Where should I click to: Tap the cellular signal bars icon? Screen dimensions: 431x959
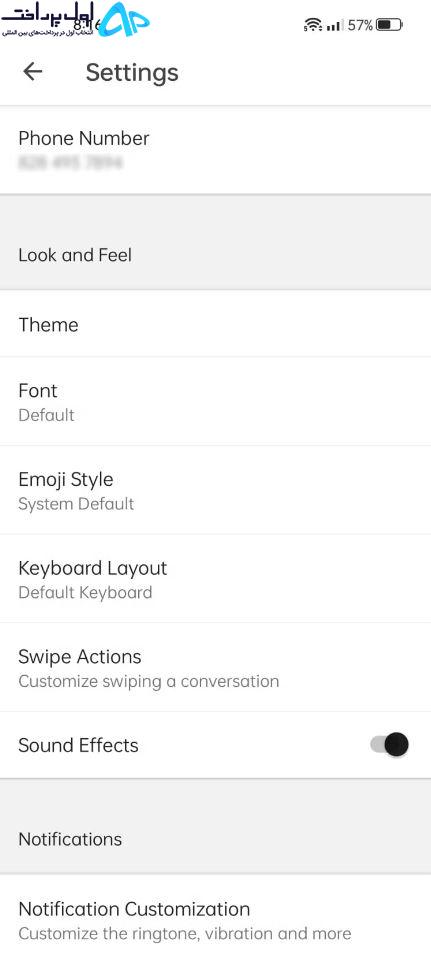[x=334, y=26]
